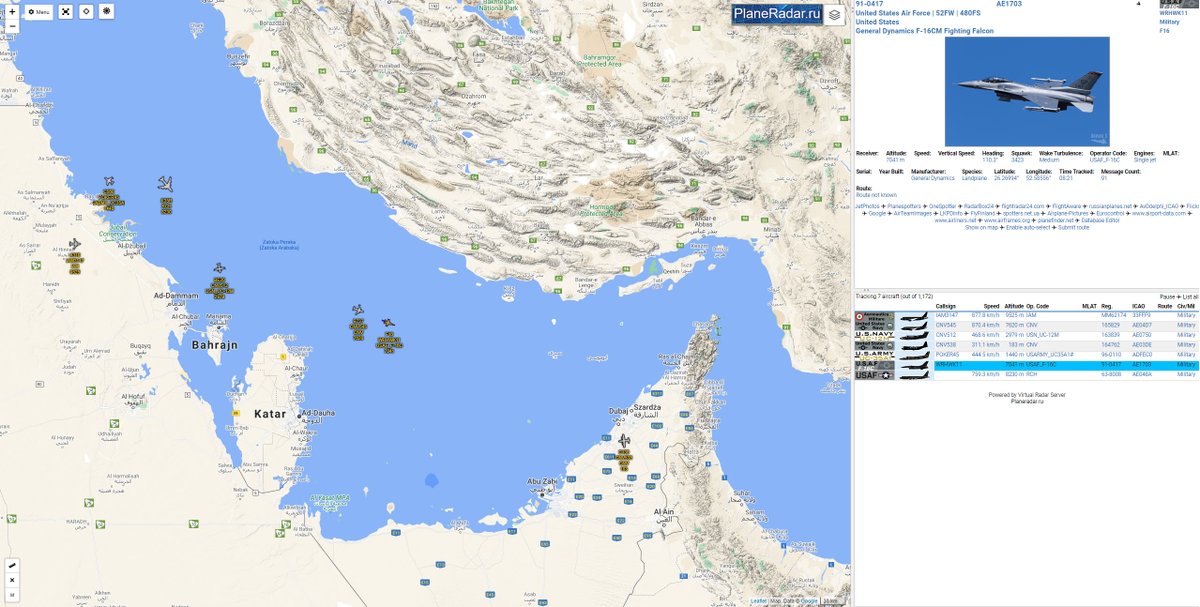Open the Database Editor link

[x=1101, y=220]
